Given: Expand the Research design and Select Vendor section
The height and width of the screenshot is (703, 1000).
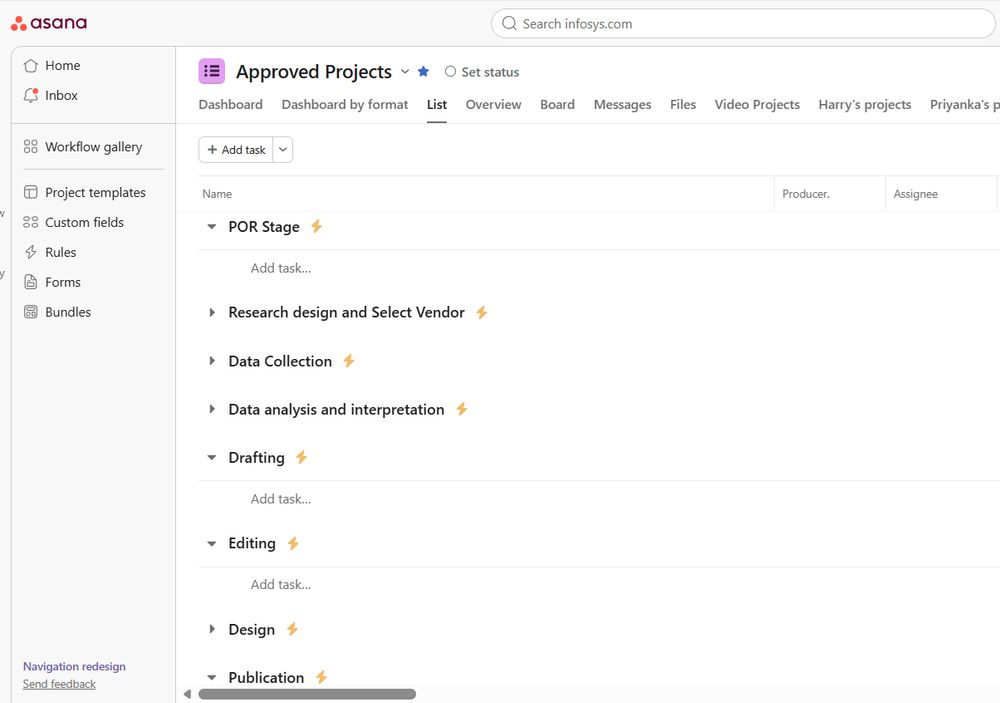Looking at the screenshot, I should [x=212, y=313].
